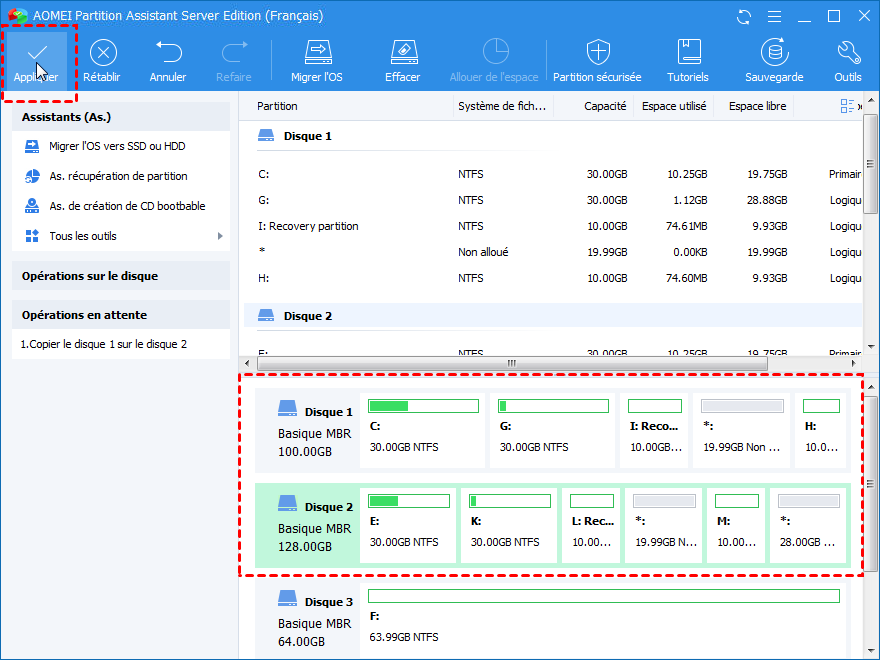The width and height of the screenshot is (880, 660).
Task: Click the K: 30.00GB NTFS block on Disque 2
Action: (509, 525)
